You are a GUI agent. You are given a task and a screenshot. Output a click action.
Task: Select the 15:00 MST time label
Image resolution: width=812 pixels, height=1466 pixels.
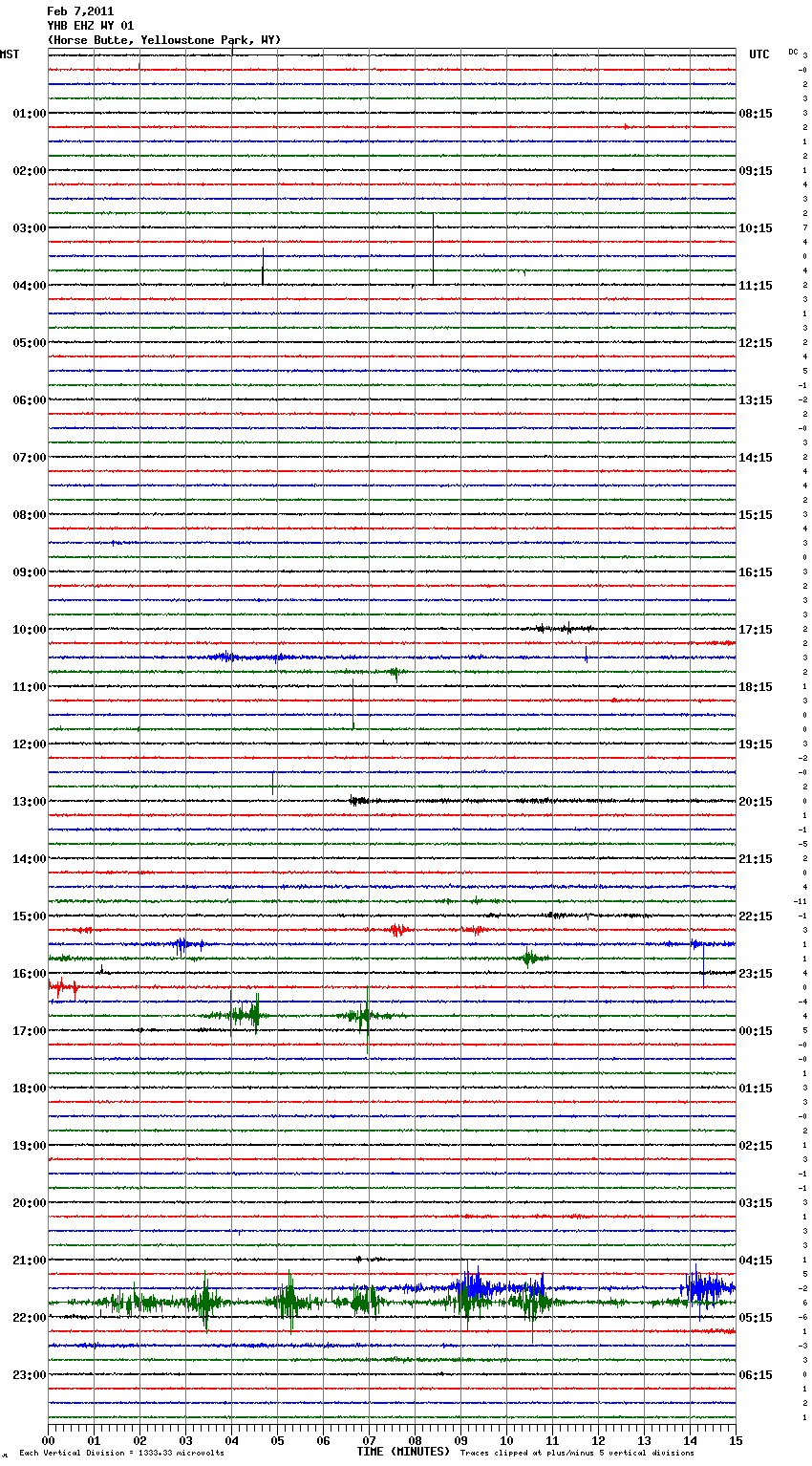[x=30, y=916]
